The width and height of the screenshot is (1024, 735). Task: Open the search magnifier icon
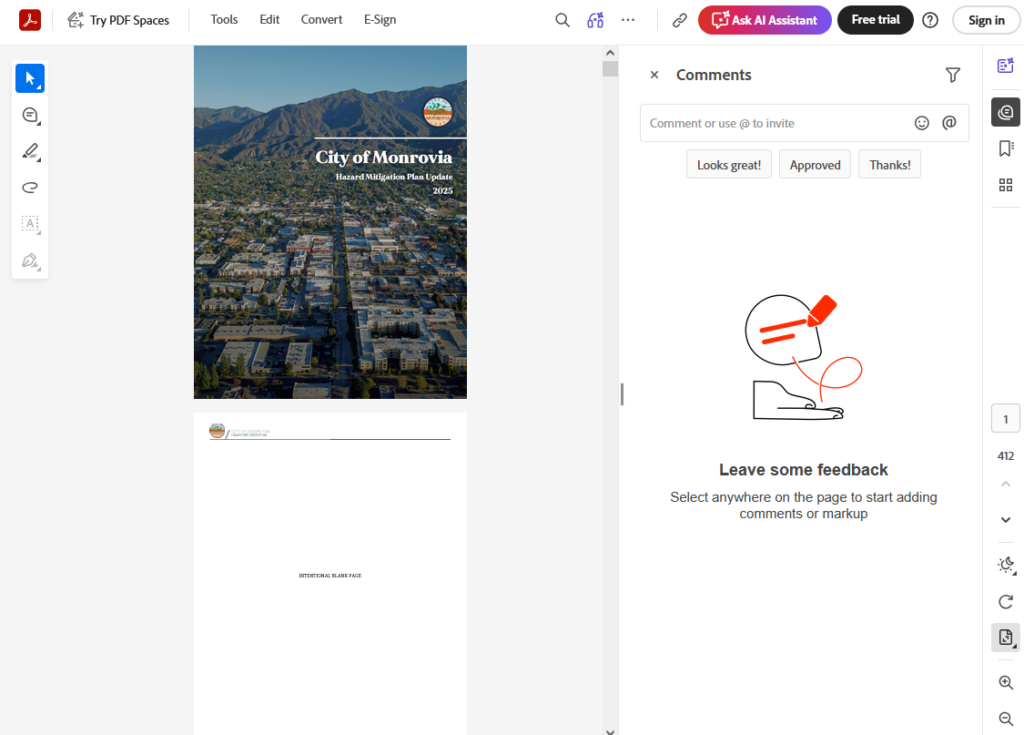click(x=563, y=20)
